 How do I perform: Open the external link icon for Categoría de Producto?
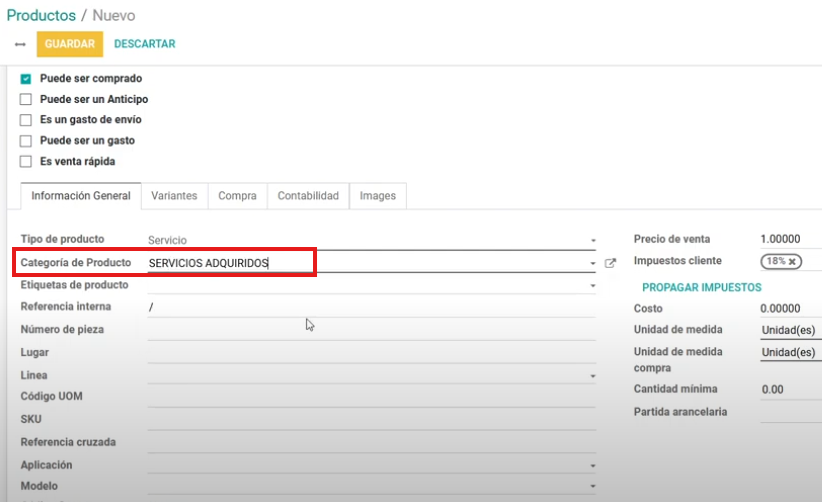611,264
